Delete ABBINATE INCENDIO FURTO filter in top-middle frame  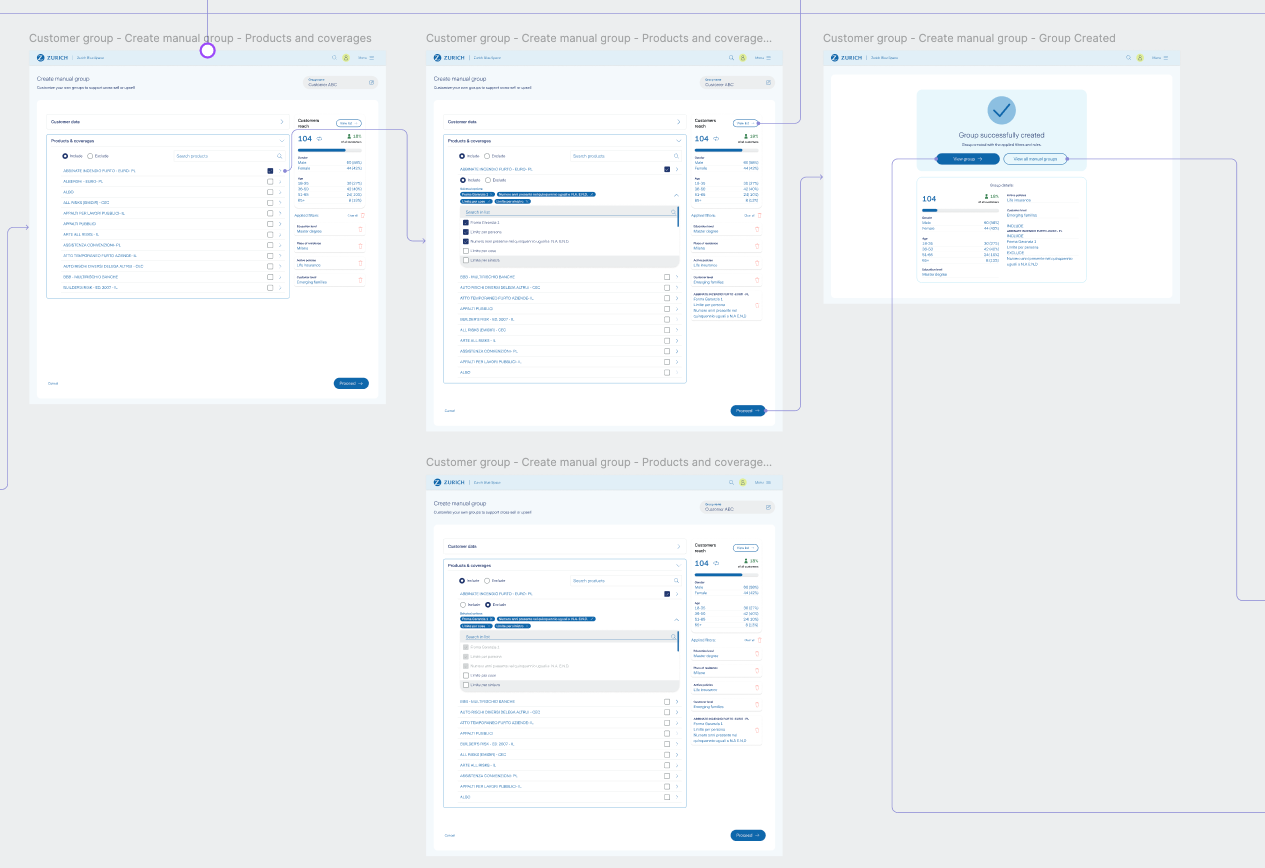pos(757,305)
